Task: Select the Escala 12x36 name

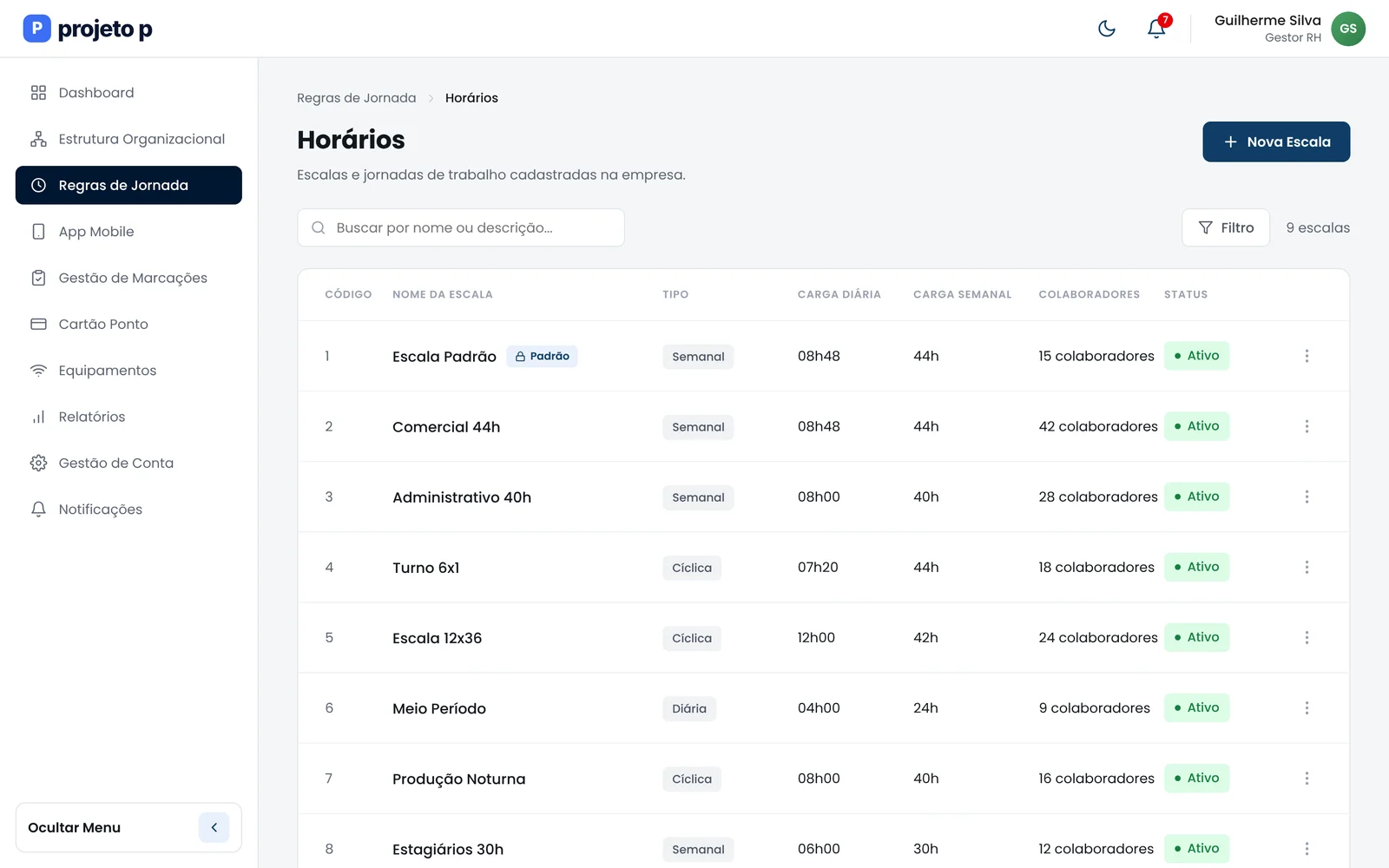Action: [437, 638]
